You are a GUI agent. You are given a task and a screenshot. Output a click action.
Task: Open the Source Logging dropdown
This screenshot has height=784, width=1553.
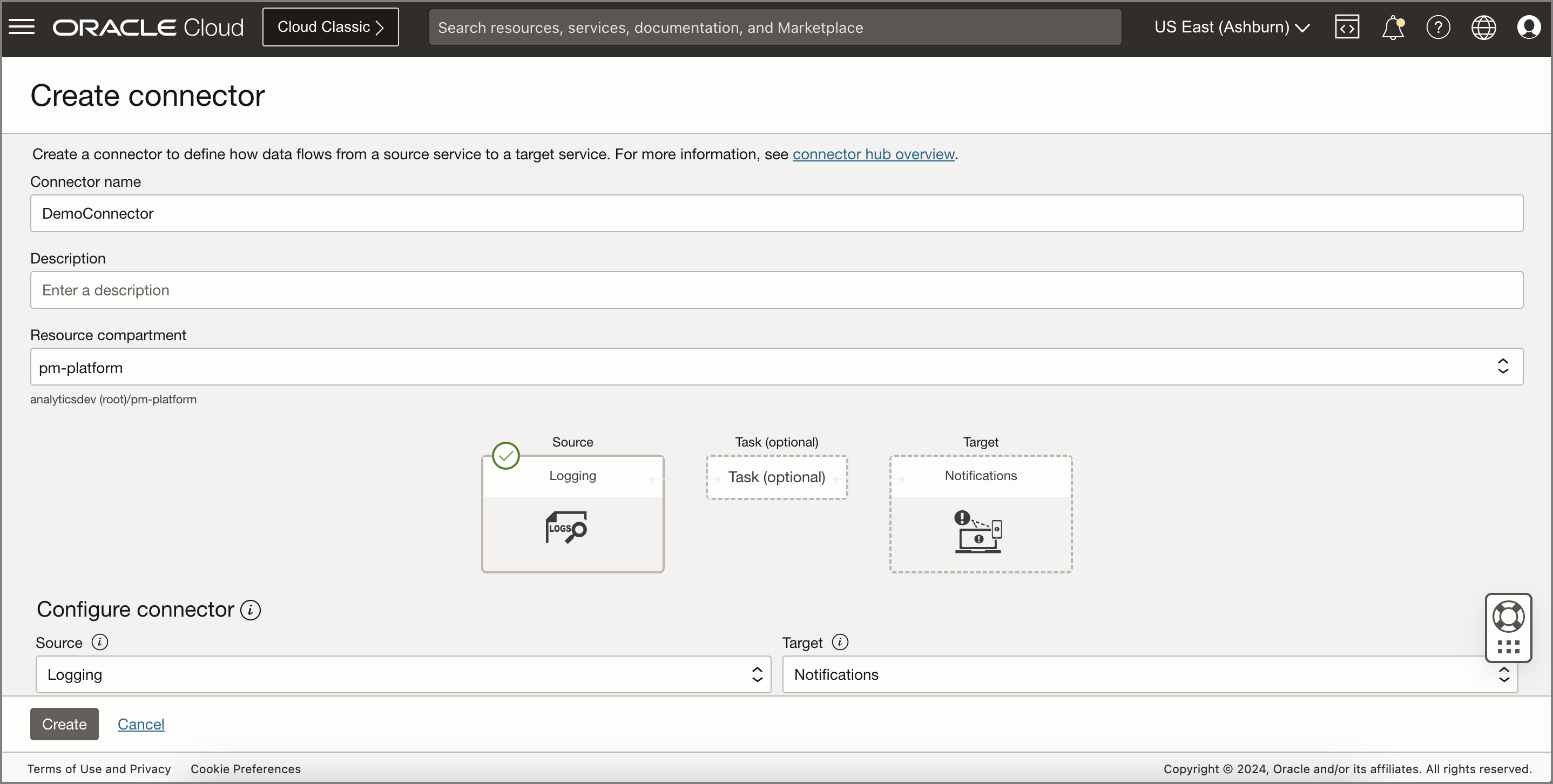click(x=403, y=674)
